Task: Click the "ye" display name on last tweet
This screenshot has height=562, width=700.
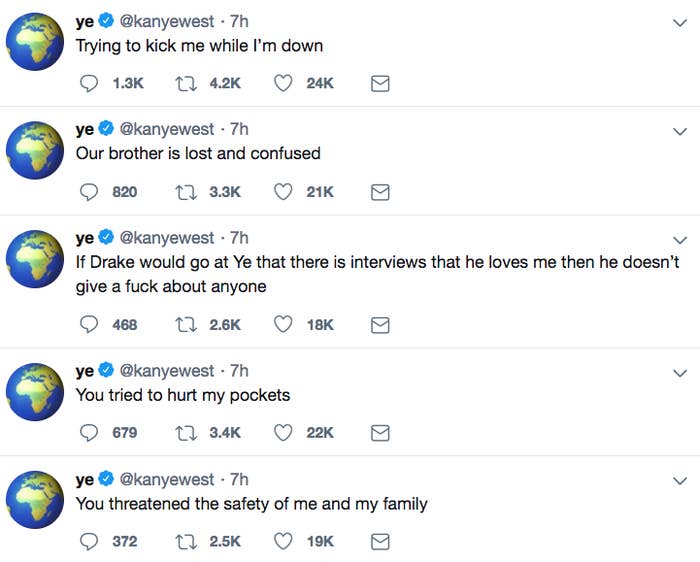Action: 85,480
